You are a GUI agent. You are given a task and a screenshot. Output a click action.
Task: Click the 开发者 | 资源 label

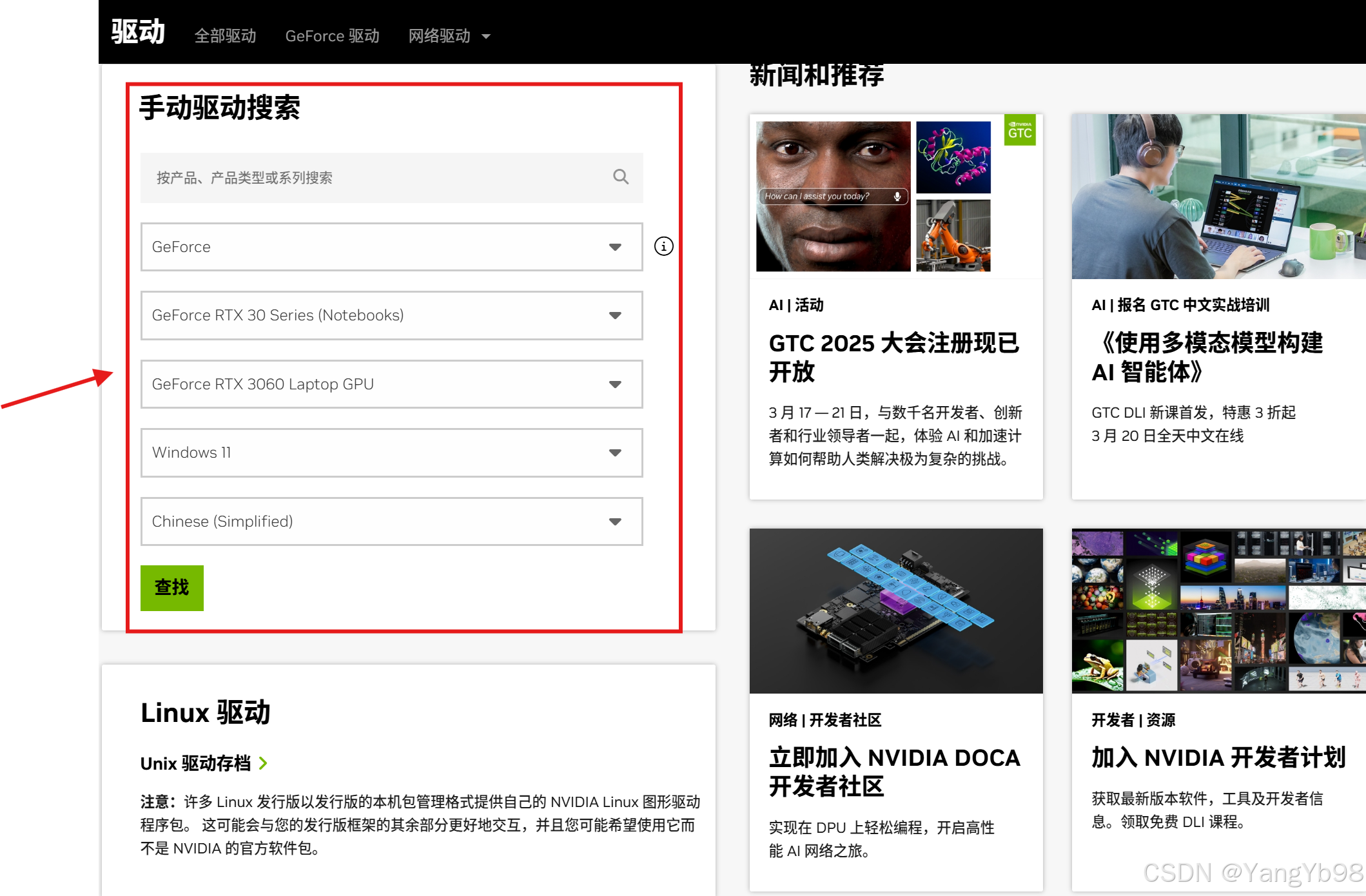pos(1133,720)
